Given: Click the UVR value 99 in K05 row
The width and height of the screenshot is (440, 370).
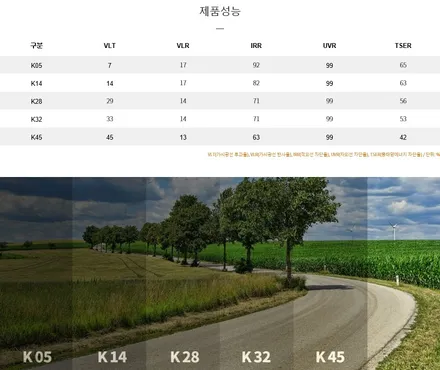Looking at the screenshot, I should coord(329,65).
